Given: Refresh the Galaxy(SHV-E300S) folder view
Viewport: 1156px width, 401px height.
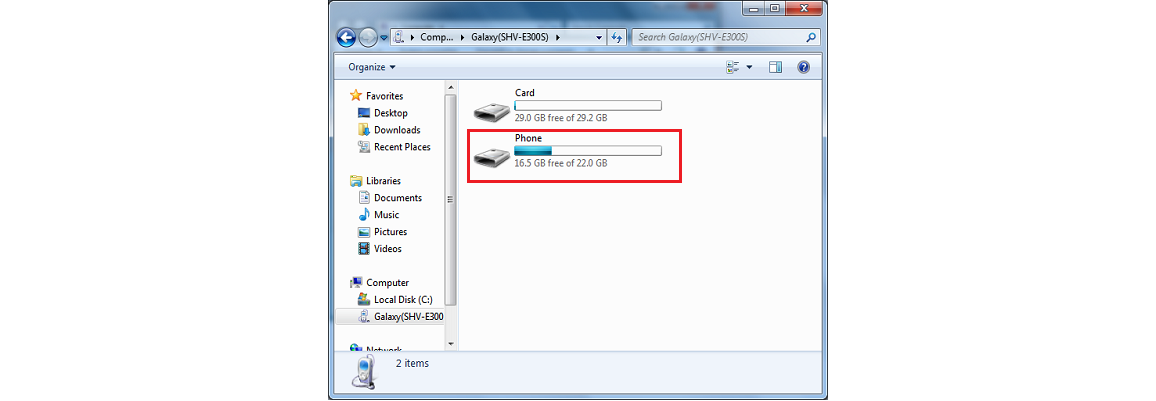Looking at the screenshot, I should click(617, 37).
